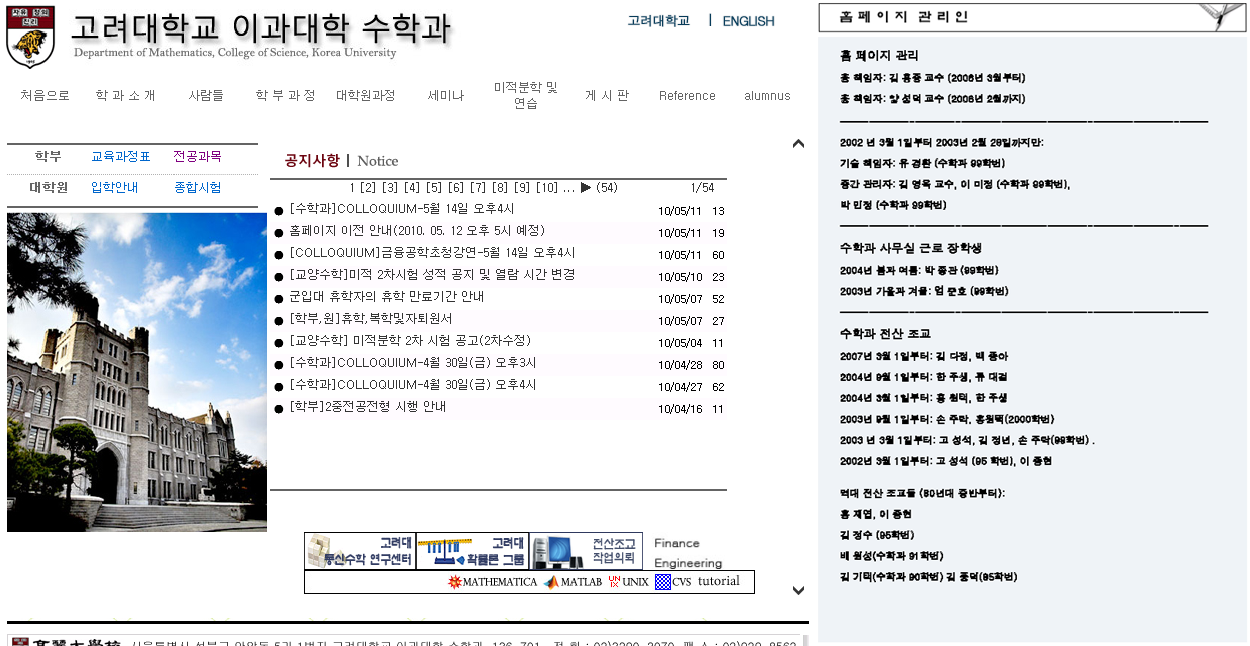Open the 학부과정 navigation menu
Image resolution: width=1250 pixels, height=646 pixels.
(285, 96)
